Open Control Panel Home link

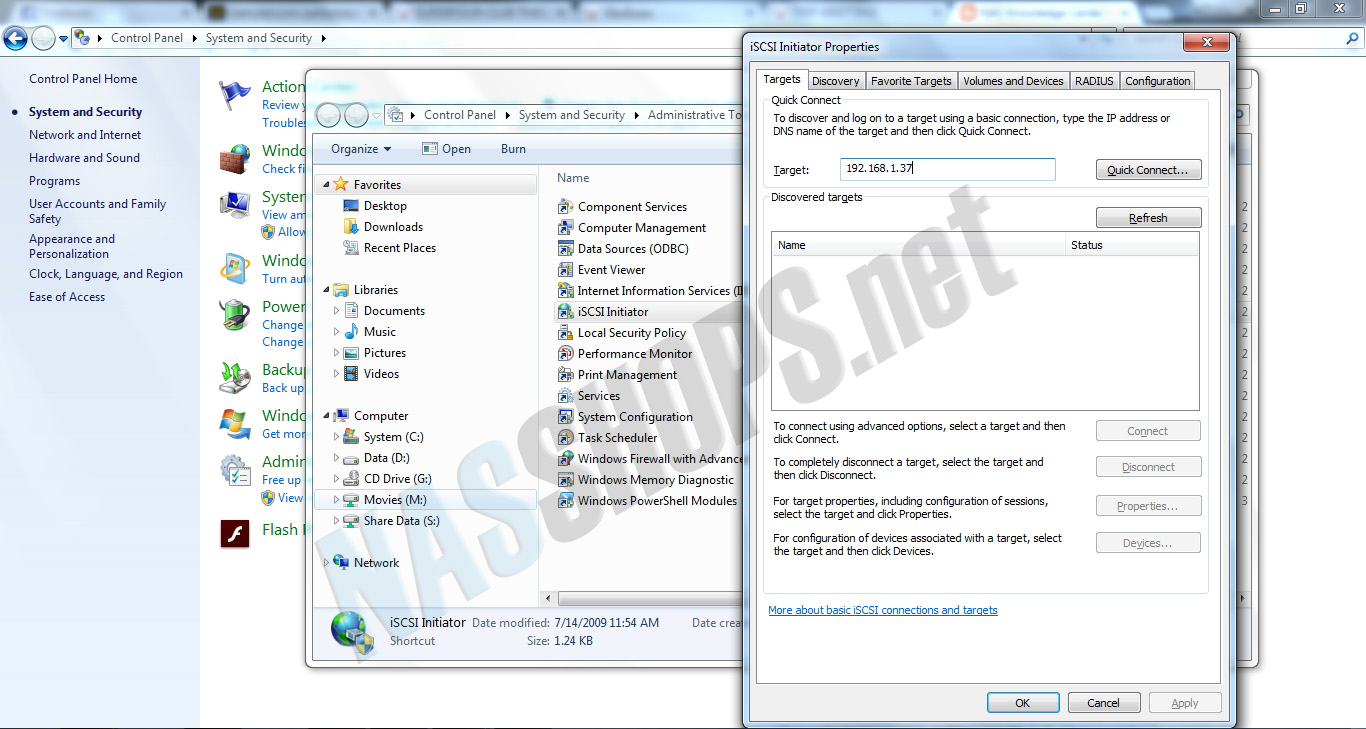(83, 79)
